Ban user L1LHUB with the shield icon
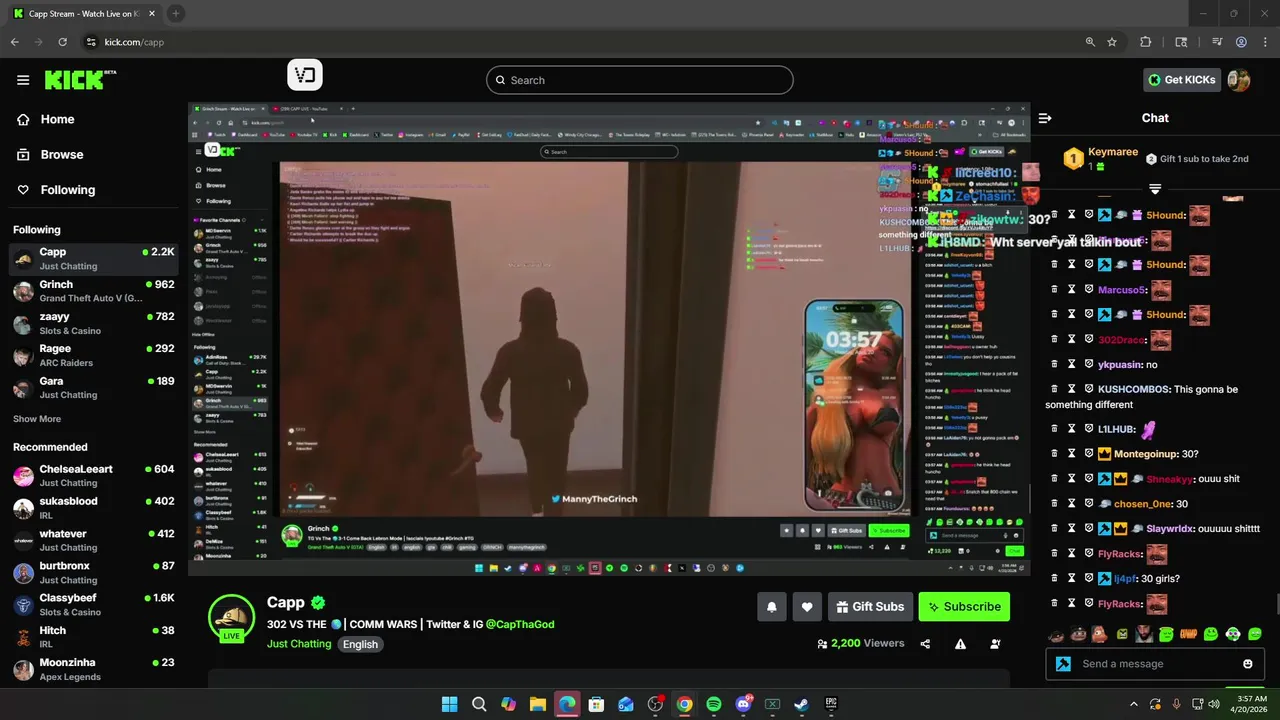Screen dimensions: 1280x720 [1089, 429]
